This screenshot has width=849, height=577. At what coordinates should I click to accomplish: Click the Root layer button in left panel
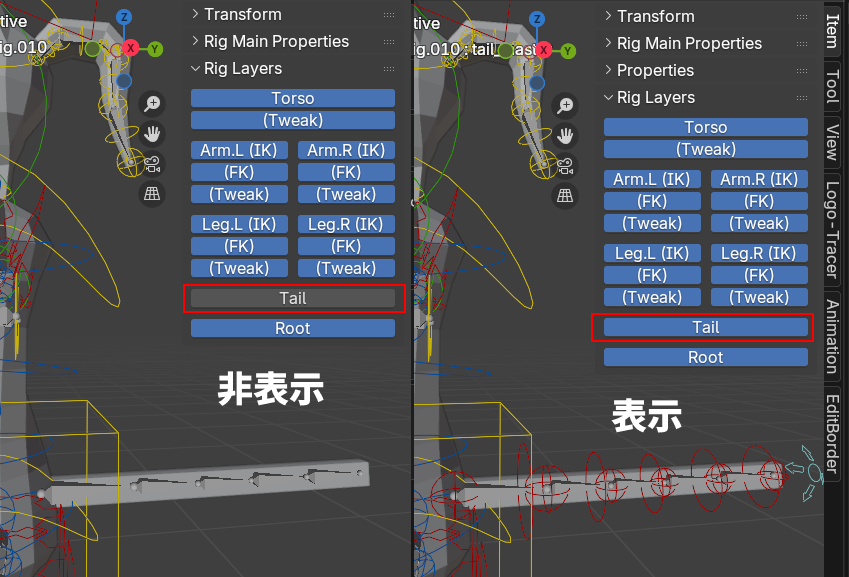(x=293, y=328)
